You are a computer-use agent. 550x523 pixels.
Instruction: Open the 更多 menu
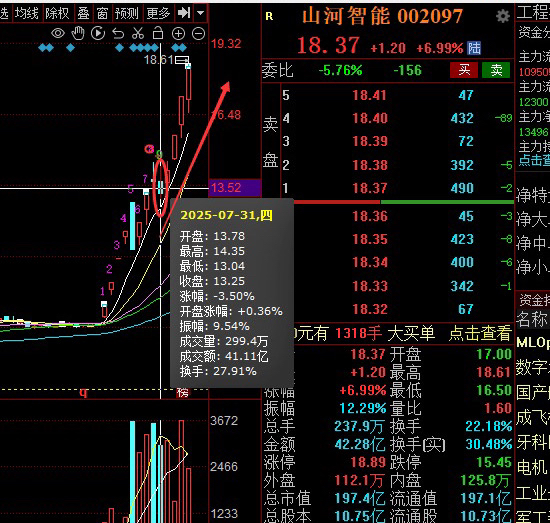(158, 14)
